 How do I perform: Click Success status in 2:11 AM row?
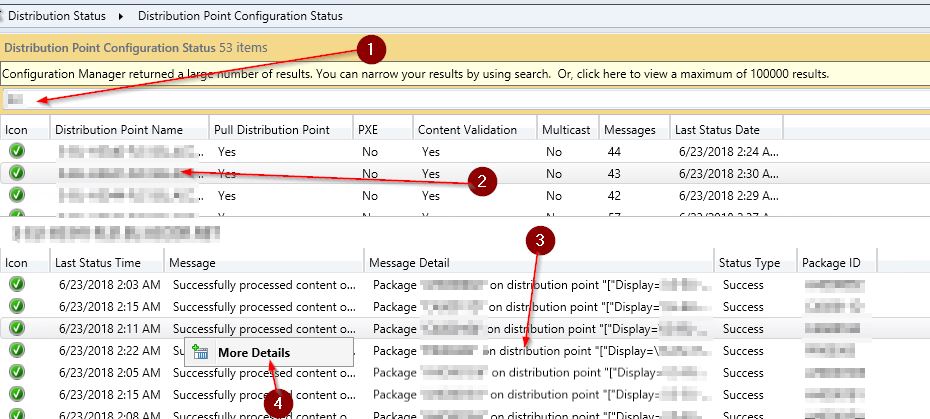click(x=743, y=329)
